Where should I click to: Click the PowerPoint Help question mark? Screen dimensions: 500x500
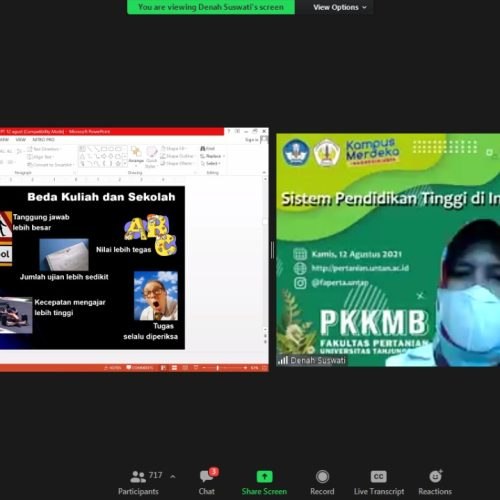pos(229,131)
